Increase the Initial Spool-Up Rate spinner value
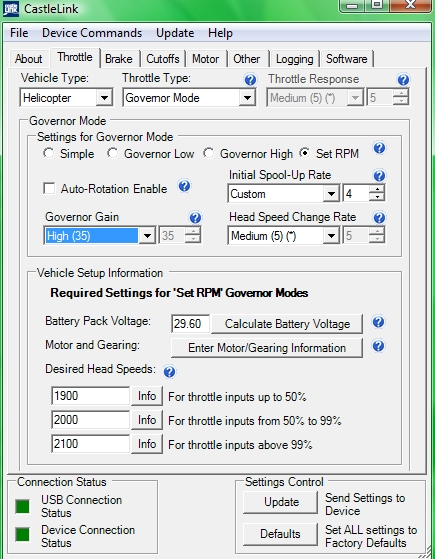This screenshot has height=559, width=435. coord(377,189)
